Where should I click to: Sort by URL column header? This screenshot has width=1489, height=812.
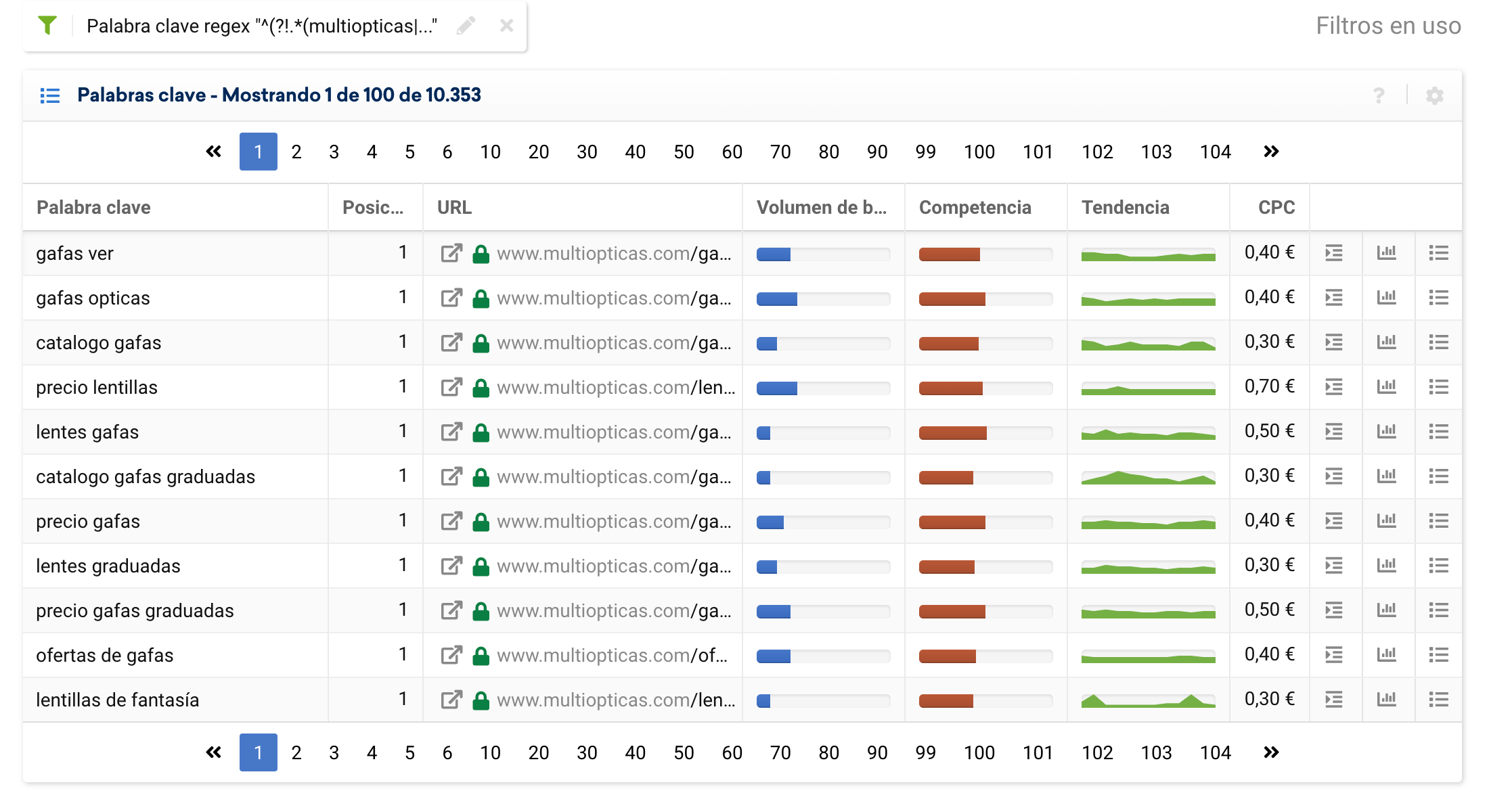(x=454, y=207)
